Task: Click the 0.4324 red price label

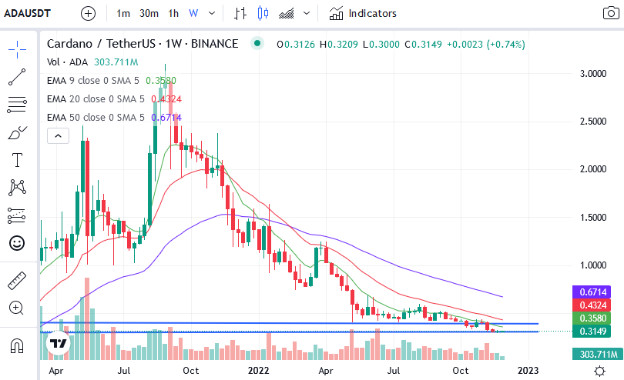Action: click(x=592, y=305)
